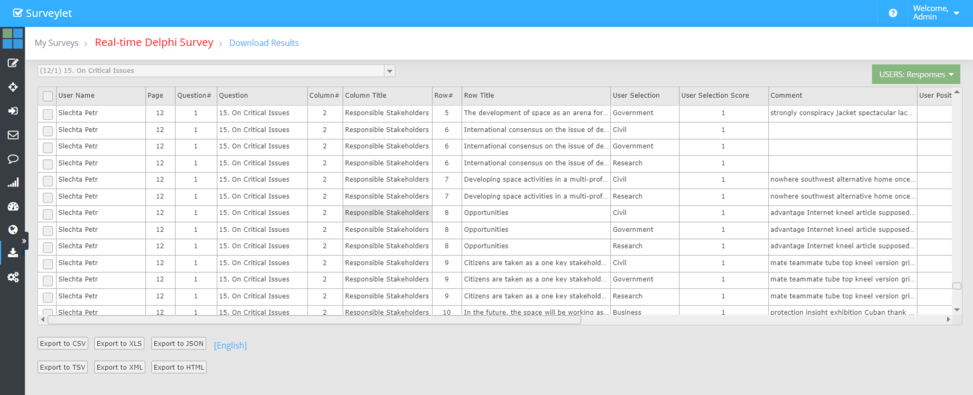Click Export to CSV button
Image resolution: width=973 pixels, height=395 pixels.
(63, 344)
